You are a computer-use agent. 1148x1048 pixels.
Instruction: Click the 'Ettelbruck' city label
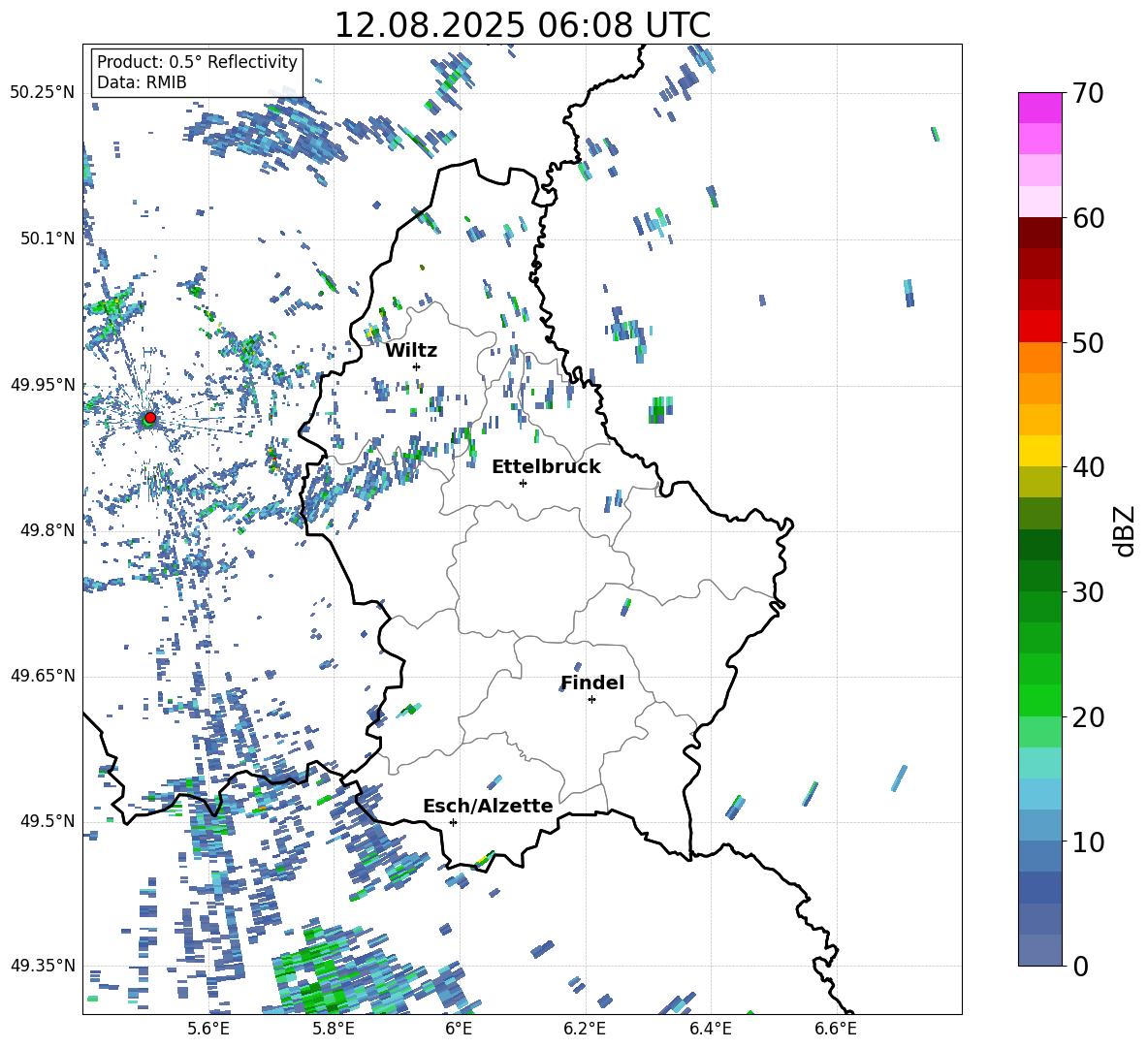point(546,467)
